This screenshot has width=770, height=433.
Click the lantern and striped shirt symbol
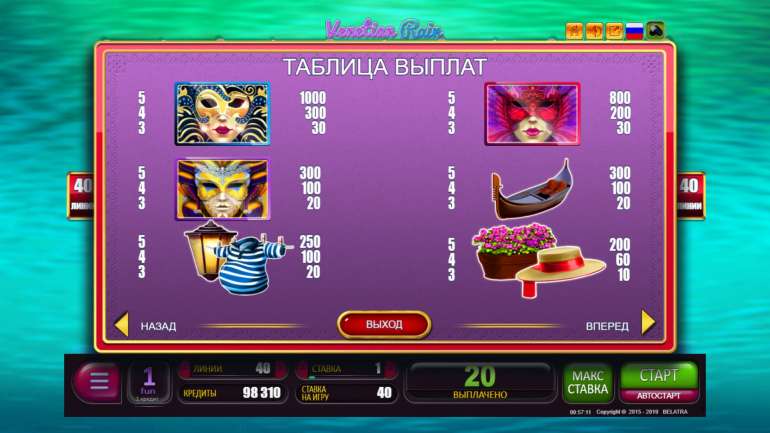237,257
